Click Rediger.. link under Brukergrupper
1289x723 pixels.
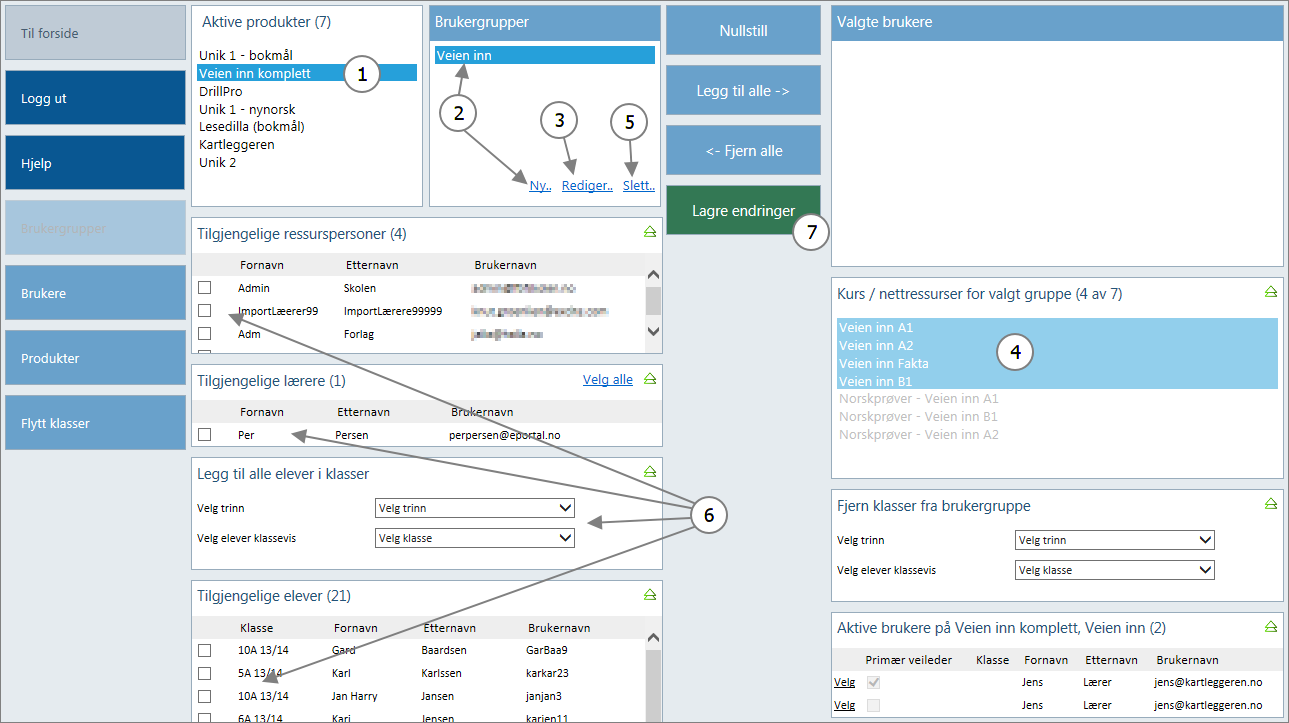(x=587, y=186)
